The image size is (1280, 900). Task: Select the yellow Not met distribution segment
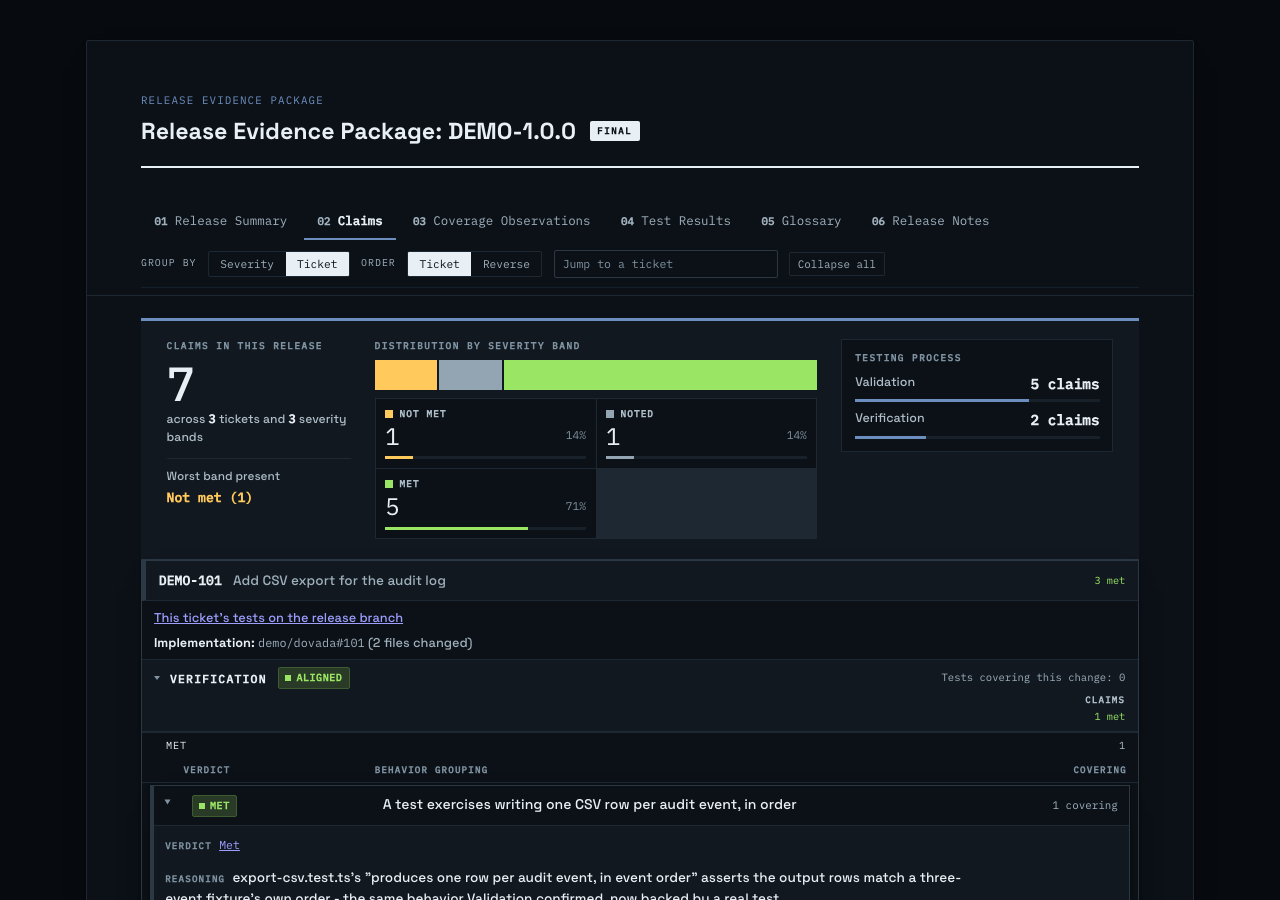coord(406,375)
